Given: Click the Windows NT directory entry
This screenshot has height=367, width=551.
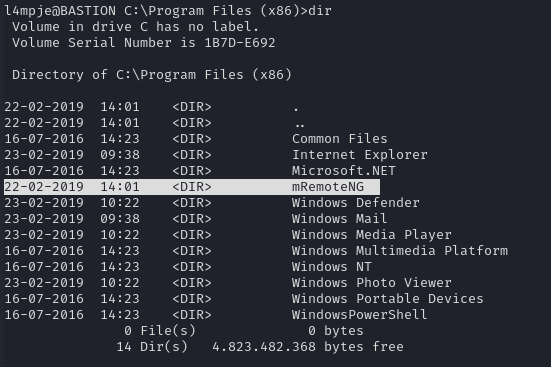Looking at the screenshot, I should tap(331, 266).
